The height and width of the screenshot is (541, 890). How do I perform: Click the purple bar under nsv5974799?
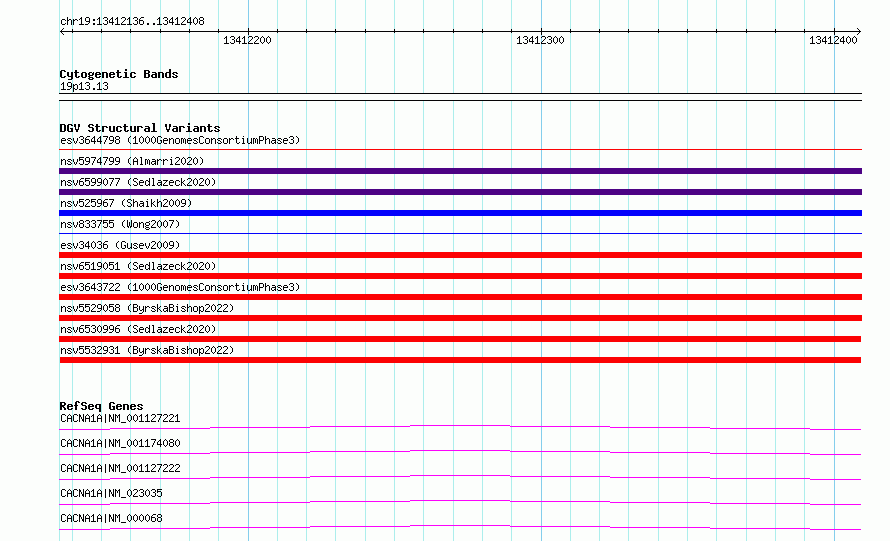point(460,171)
